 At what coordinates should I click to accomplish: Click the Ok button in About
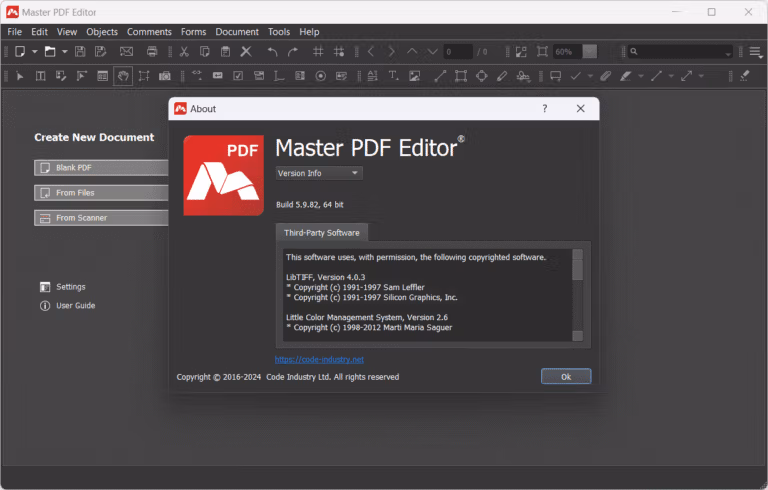(x=566, y=376)
